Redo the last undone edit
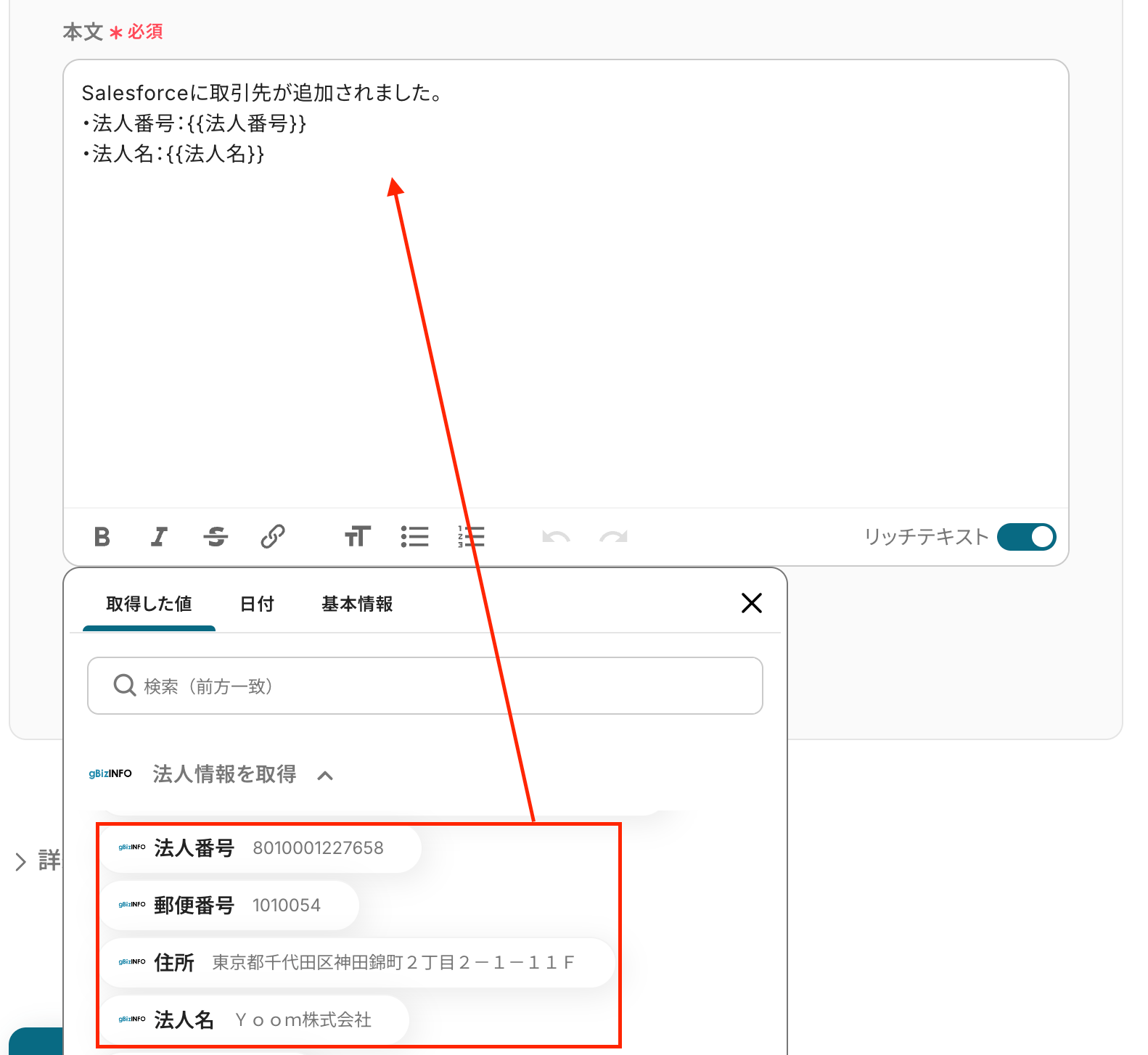 coord(613,537)
